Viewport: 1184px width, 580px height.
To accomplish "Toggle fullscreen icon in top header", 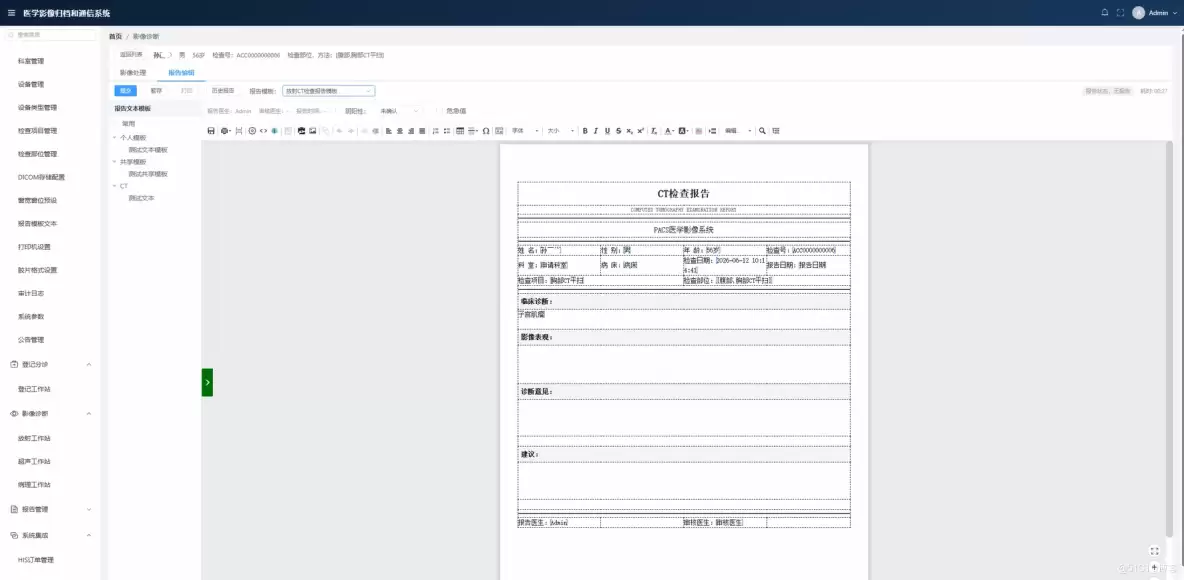I will (1121, 12).
